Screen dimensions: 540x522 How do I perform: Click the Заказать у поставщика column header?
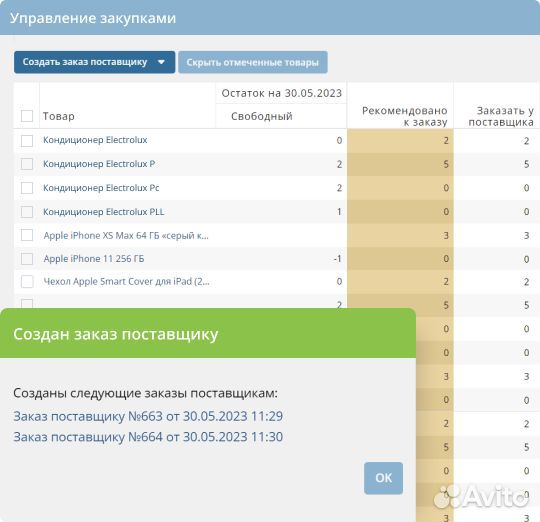[501, 116]
